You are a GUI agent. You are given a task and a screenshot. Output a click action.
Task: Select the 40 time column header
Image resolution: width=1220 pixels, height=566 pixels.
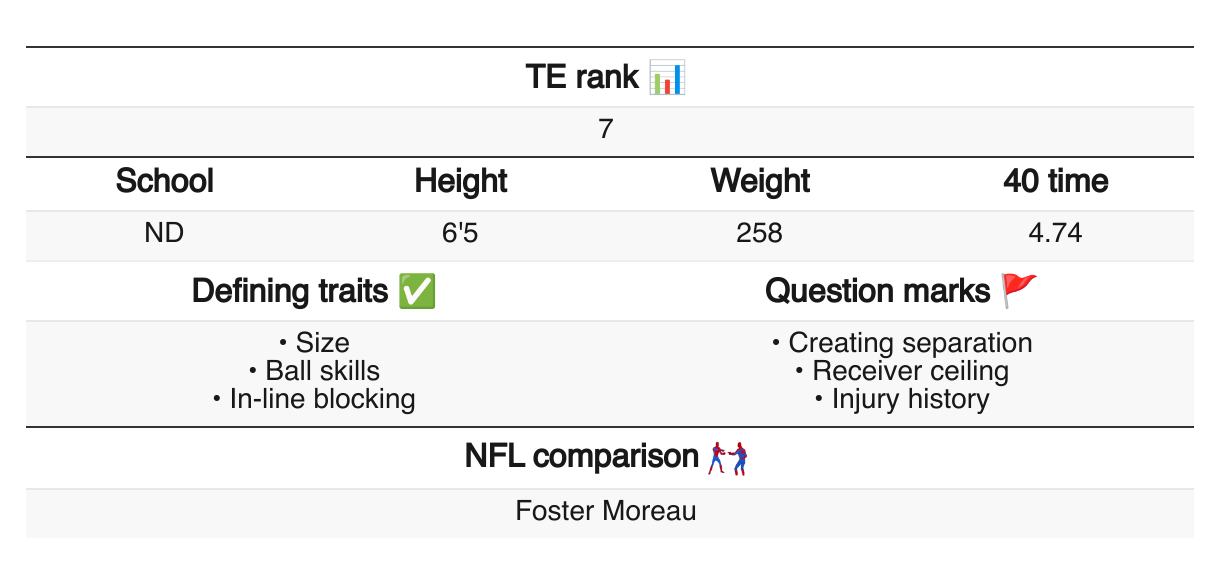point(1056,181)
